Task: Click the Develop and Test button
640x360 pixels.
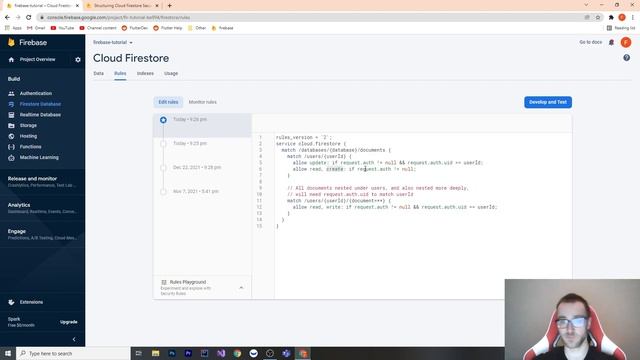Action: [548, 102]
